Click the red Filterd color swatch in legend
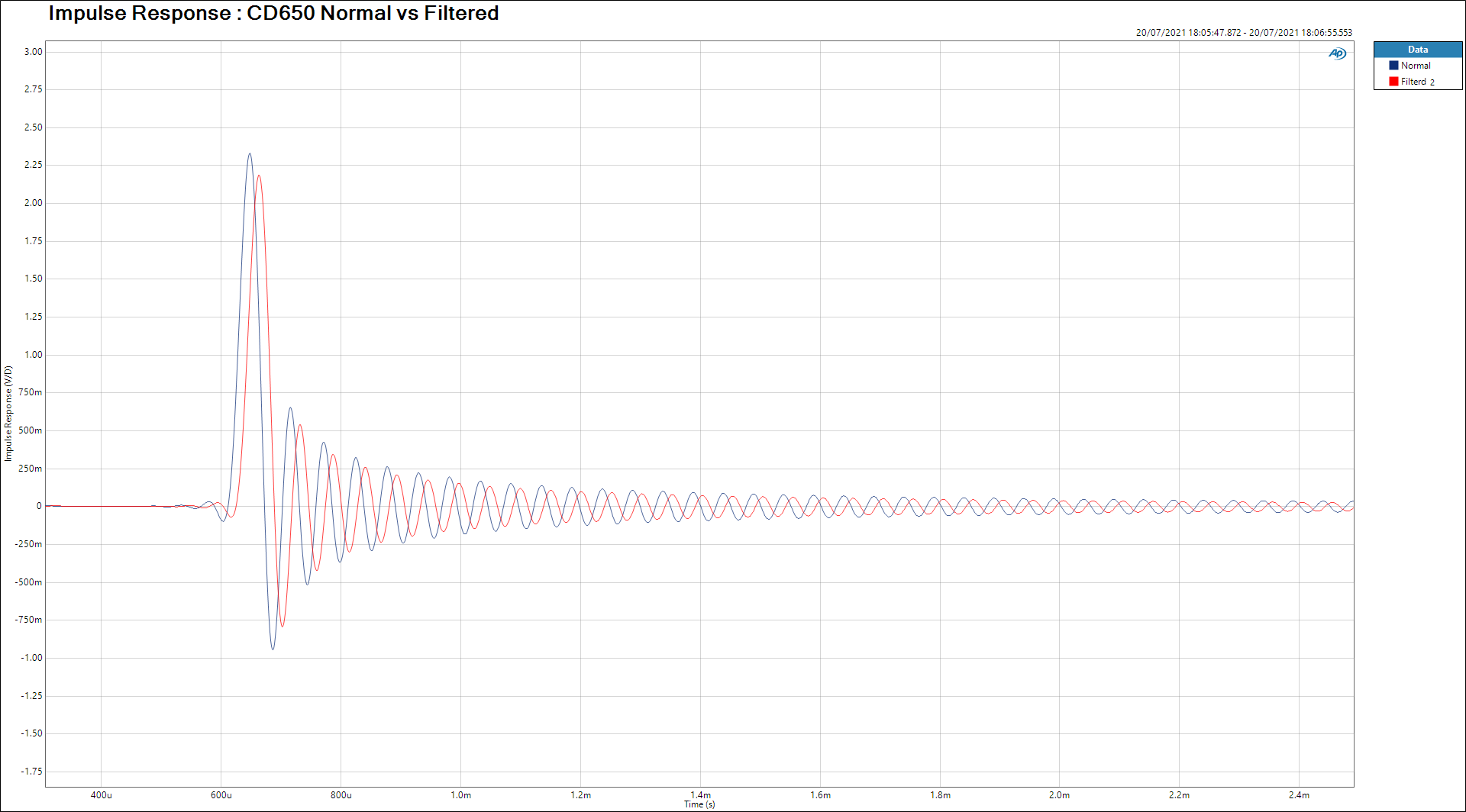 point(1393,82)
